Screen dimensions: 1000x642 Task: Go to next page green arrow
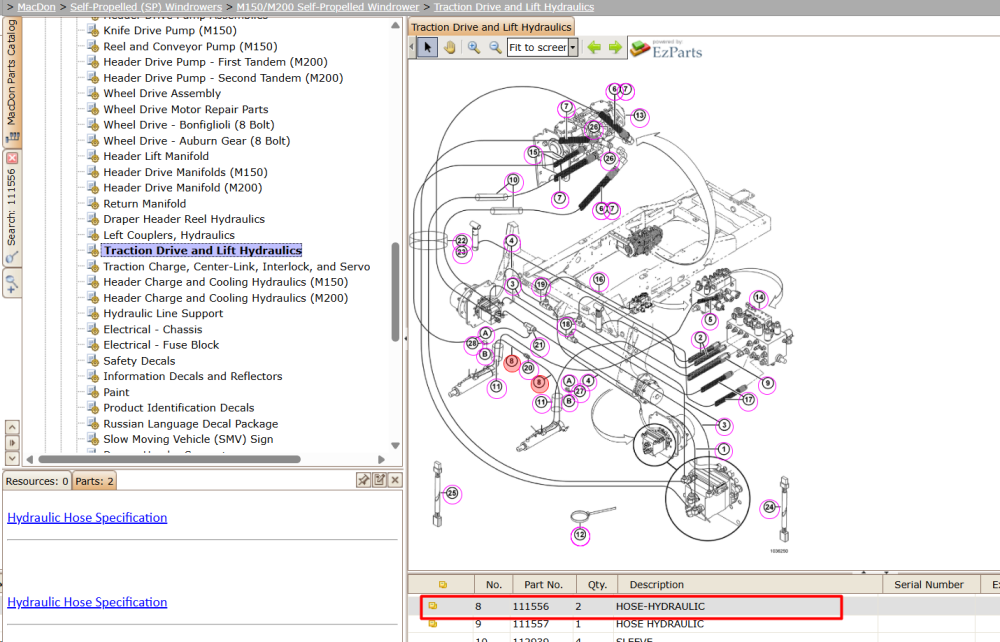615,47
